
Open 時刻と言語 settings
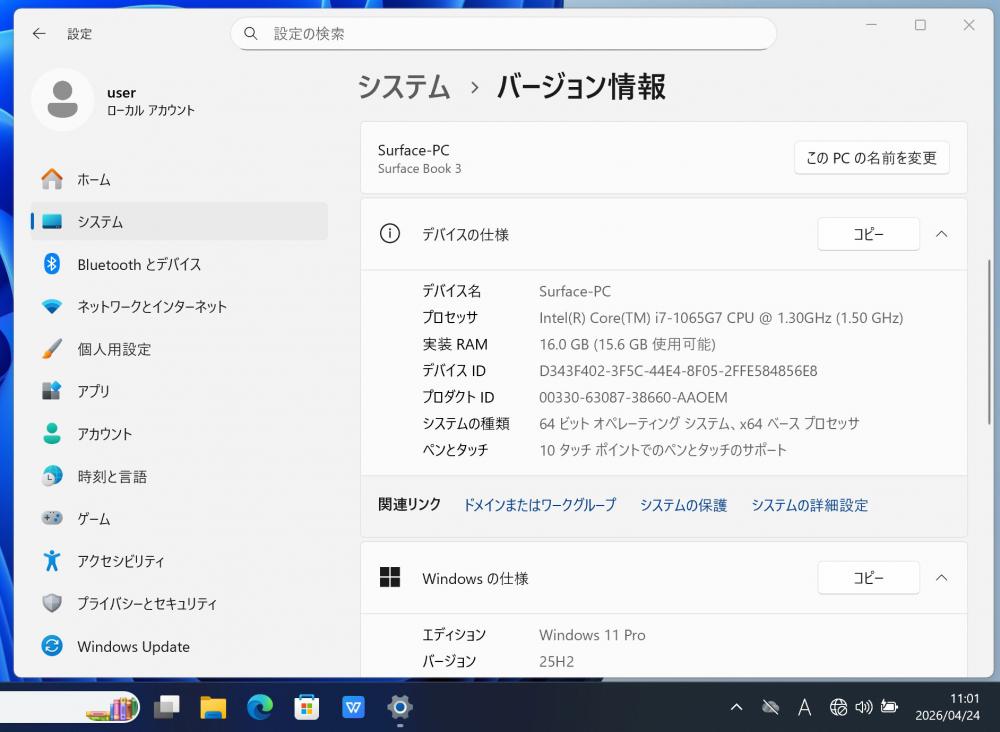pyautogui.click(x=112, y=477)
